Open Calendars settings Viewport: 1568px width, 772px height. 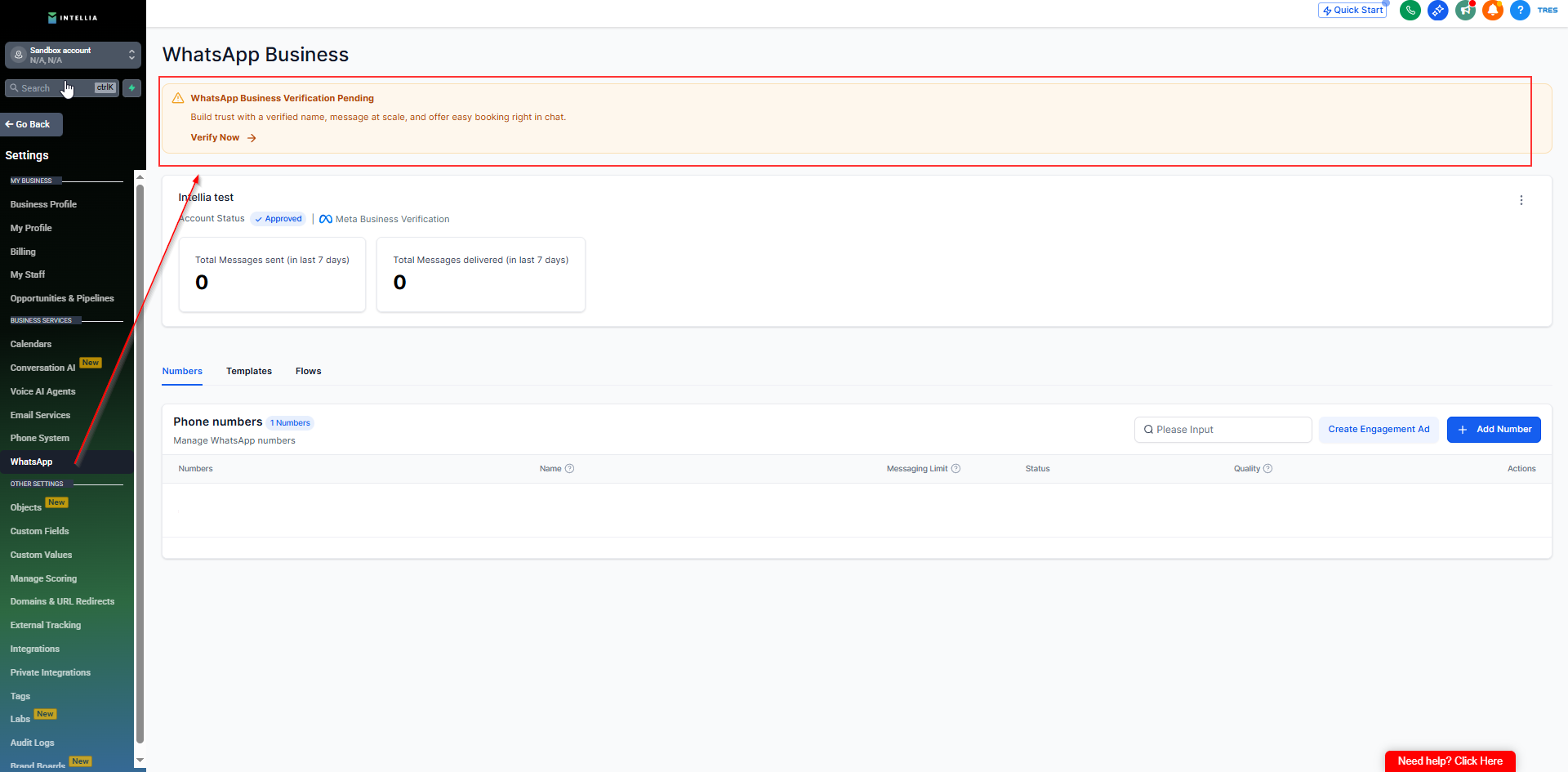[31, 344]
